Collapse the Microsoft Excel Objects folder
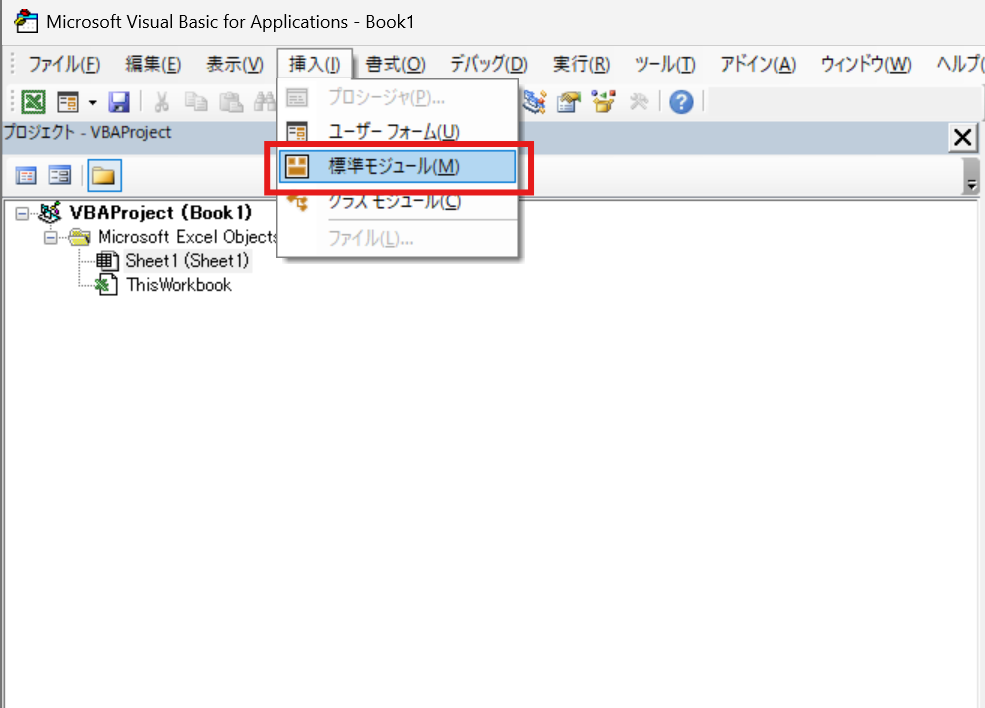The width and height of the screenshot is (985, 708). 50,237
